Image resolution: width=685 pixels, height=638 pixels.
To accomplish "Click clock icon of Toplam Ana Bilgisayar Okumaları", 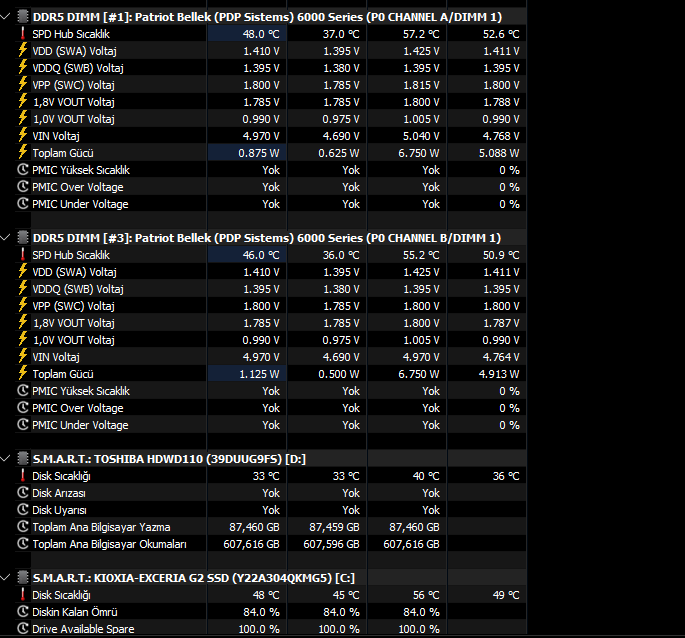I will (x=23, y=544).
